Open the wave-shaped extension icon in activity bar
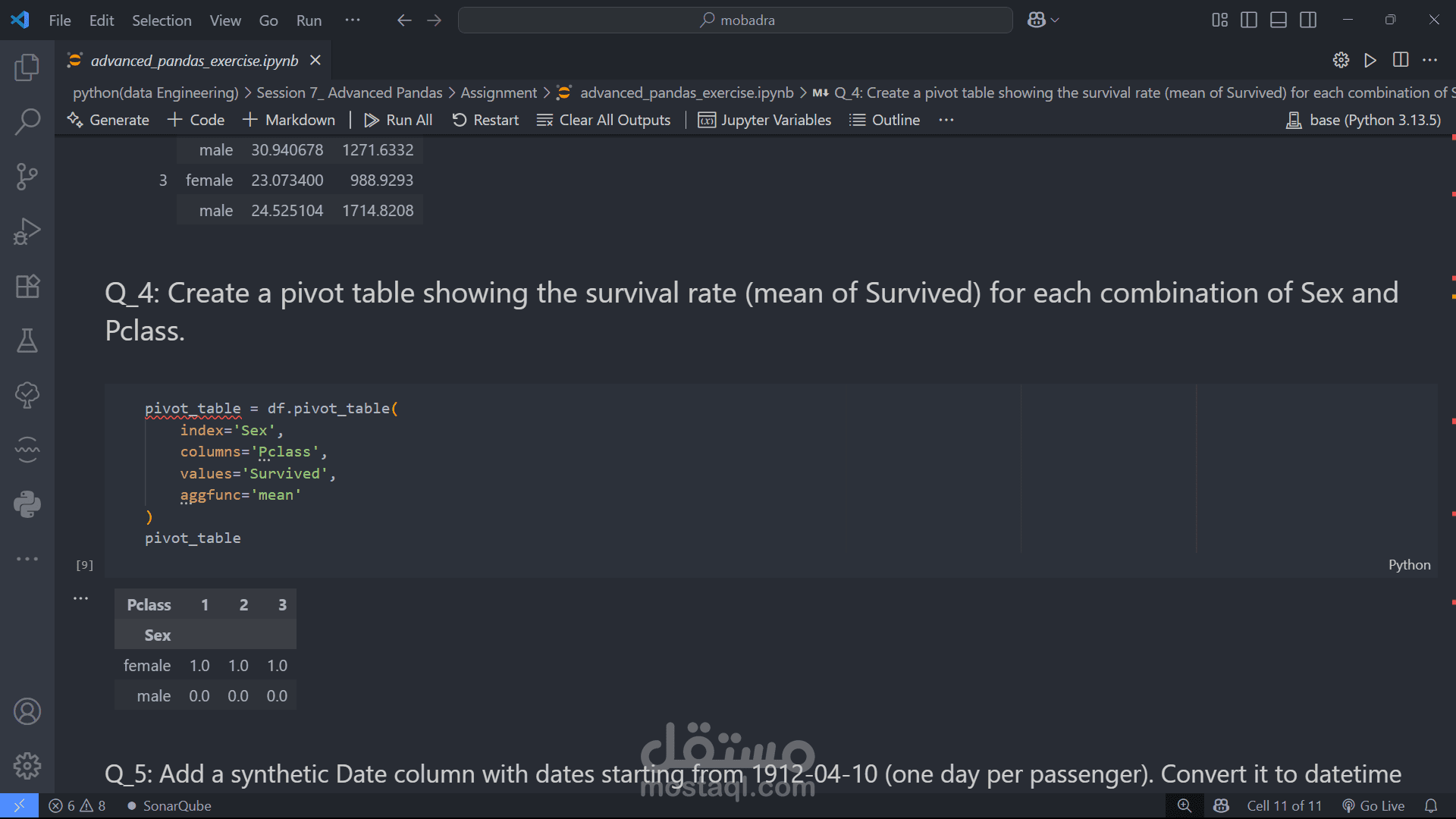 point(27,450)
